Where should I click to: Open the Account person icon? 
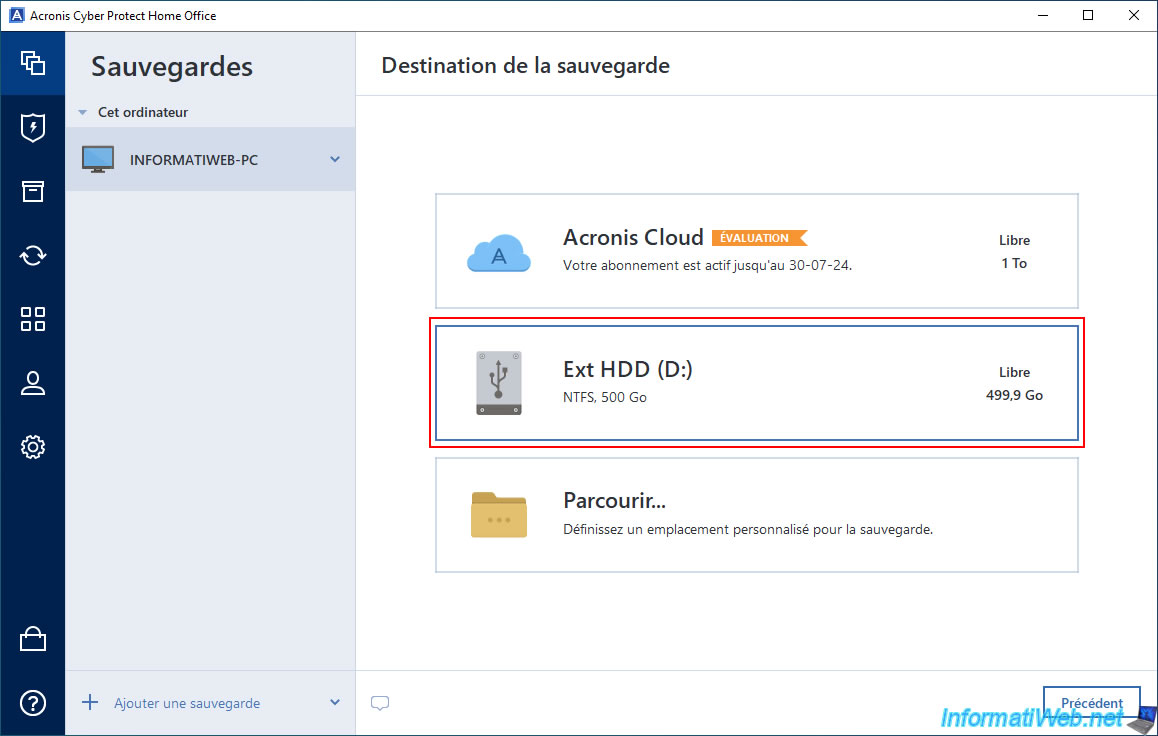point(32,383)
